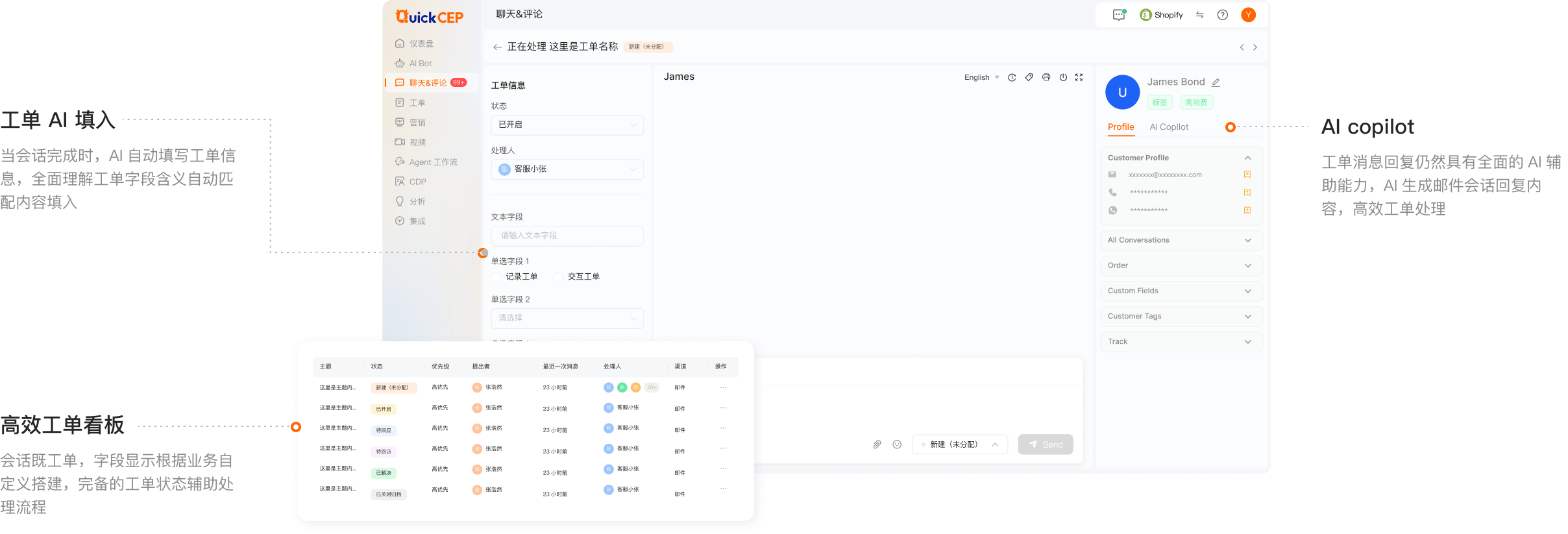Open the 处理人 dropdown showing 客服小张
Screen dimensions: 1568x534
coord(567,169)
